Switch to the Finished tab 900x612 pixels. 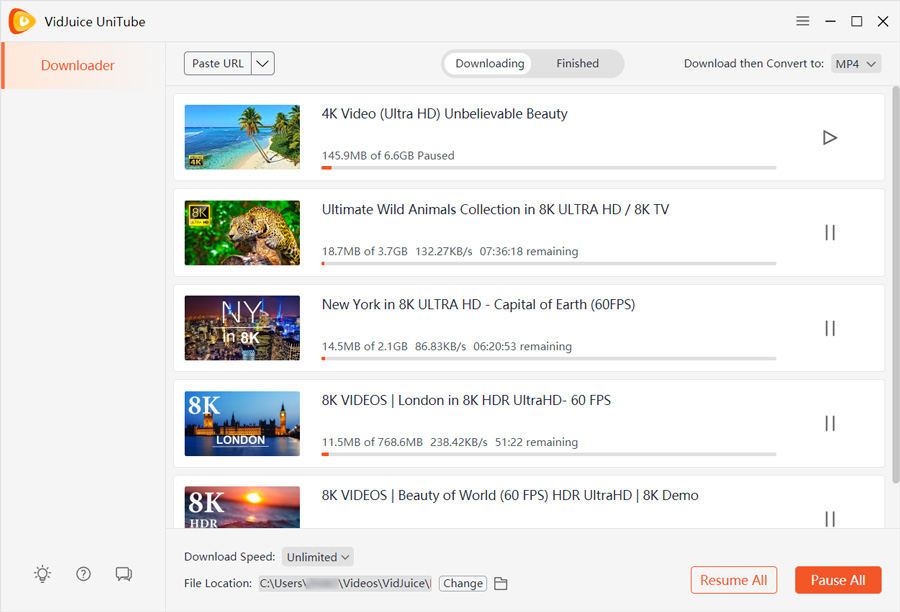coord(577,63)
